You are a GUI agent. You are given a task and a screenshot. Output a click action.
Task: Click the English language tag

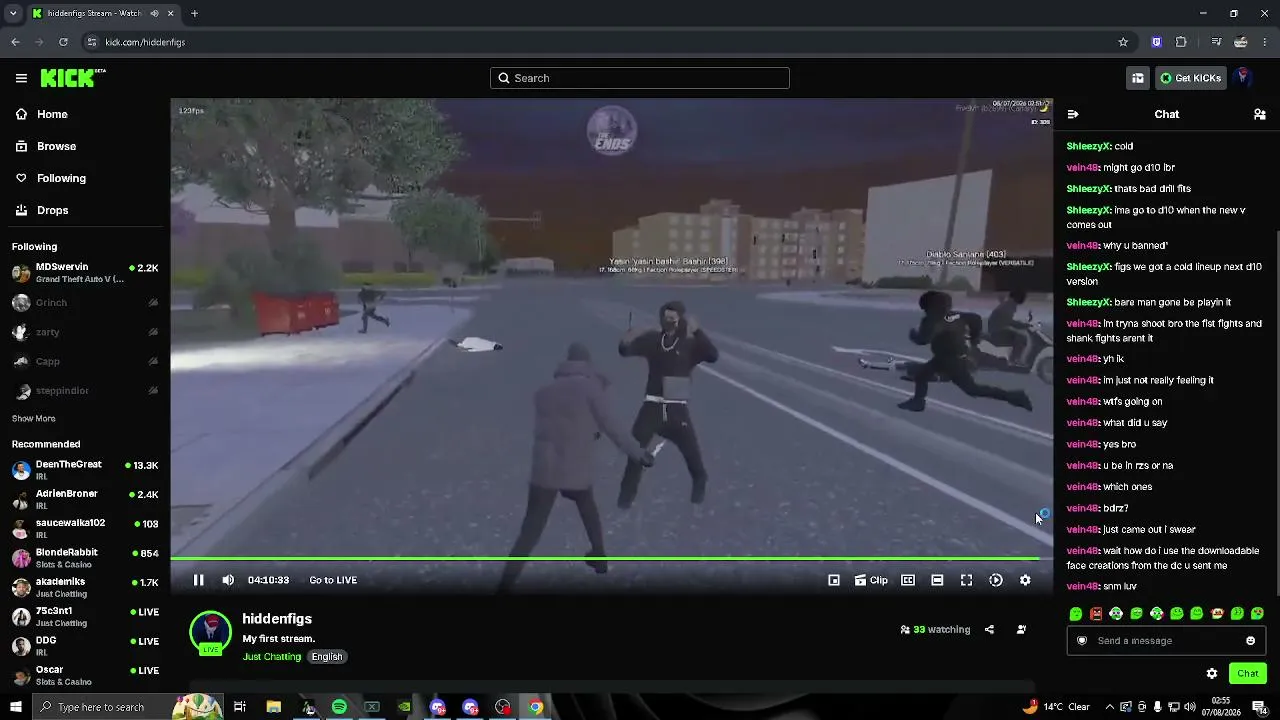(327, 657)
